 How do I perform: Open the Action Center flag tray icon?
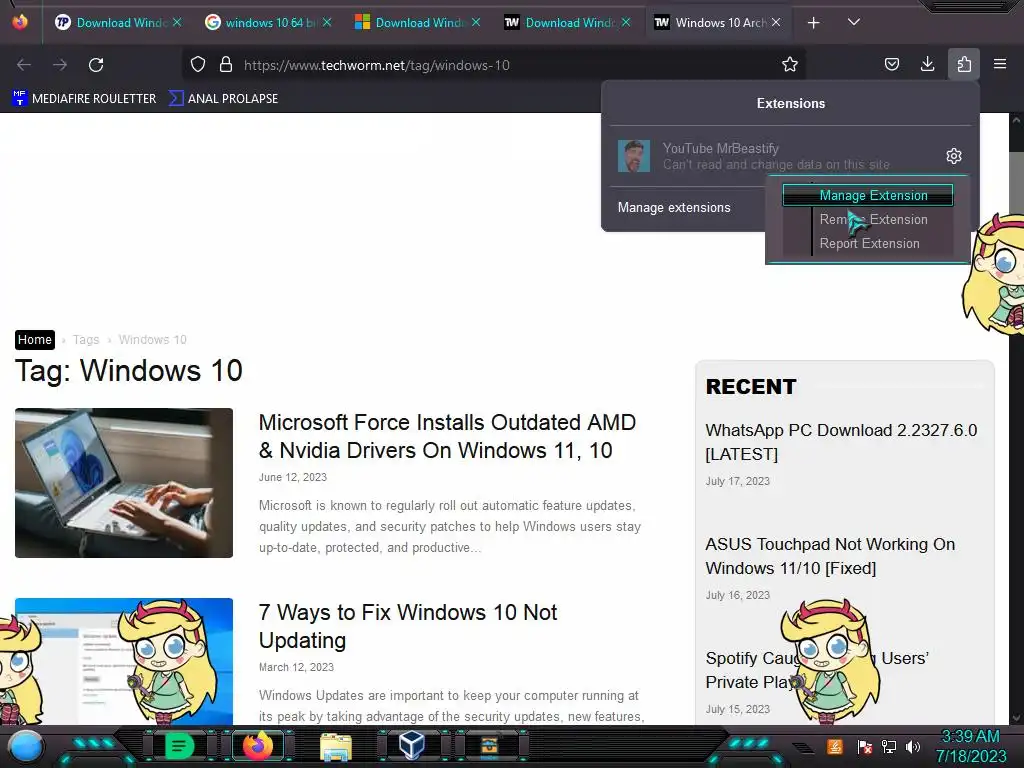click(x=864, y=747)
